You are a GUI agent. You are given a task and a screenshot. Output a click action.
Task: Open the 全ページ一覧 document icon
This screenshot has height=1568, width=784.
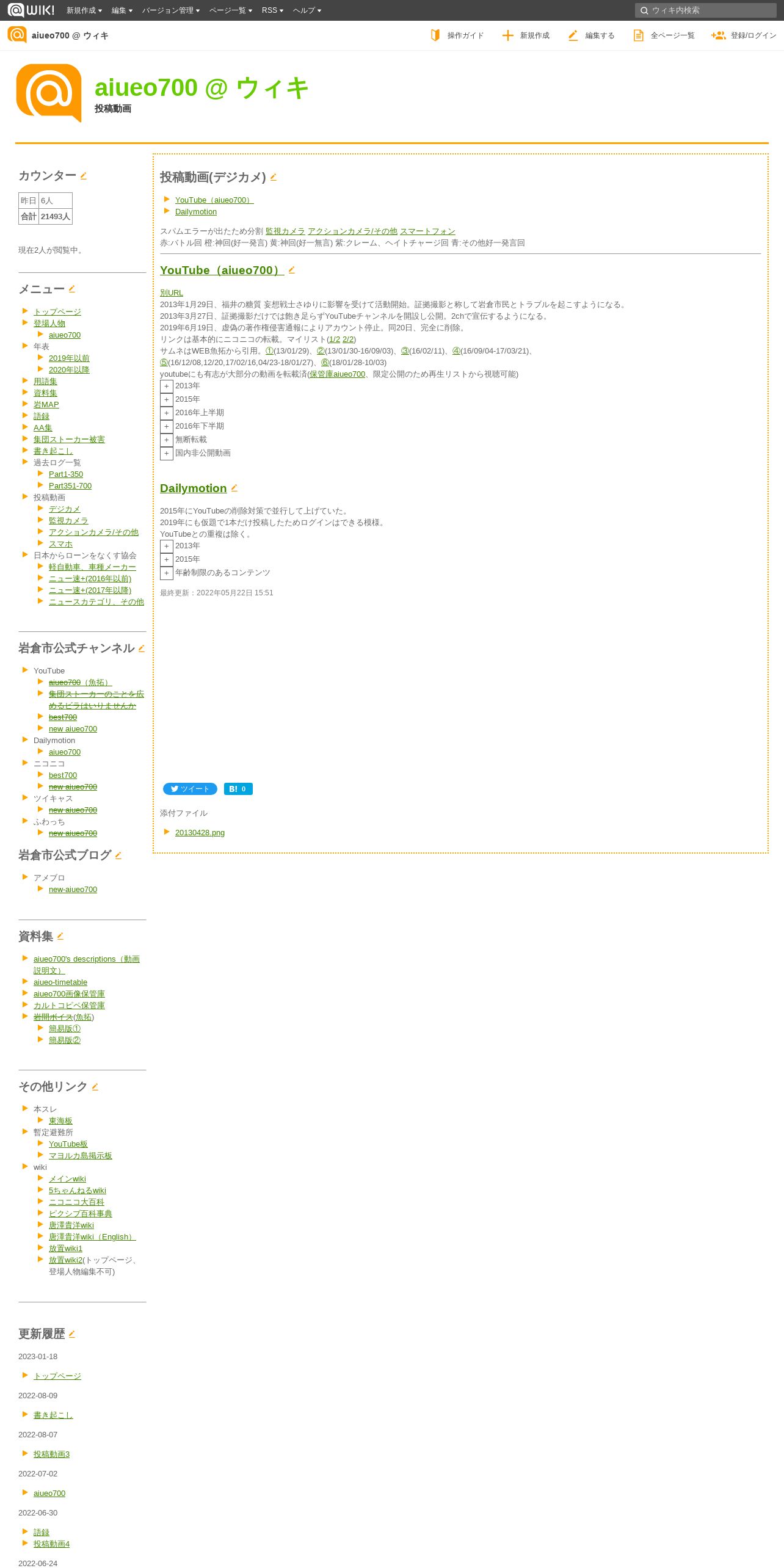pyautogui.click(x=639, y=35)
